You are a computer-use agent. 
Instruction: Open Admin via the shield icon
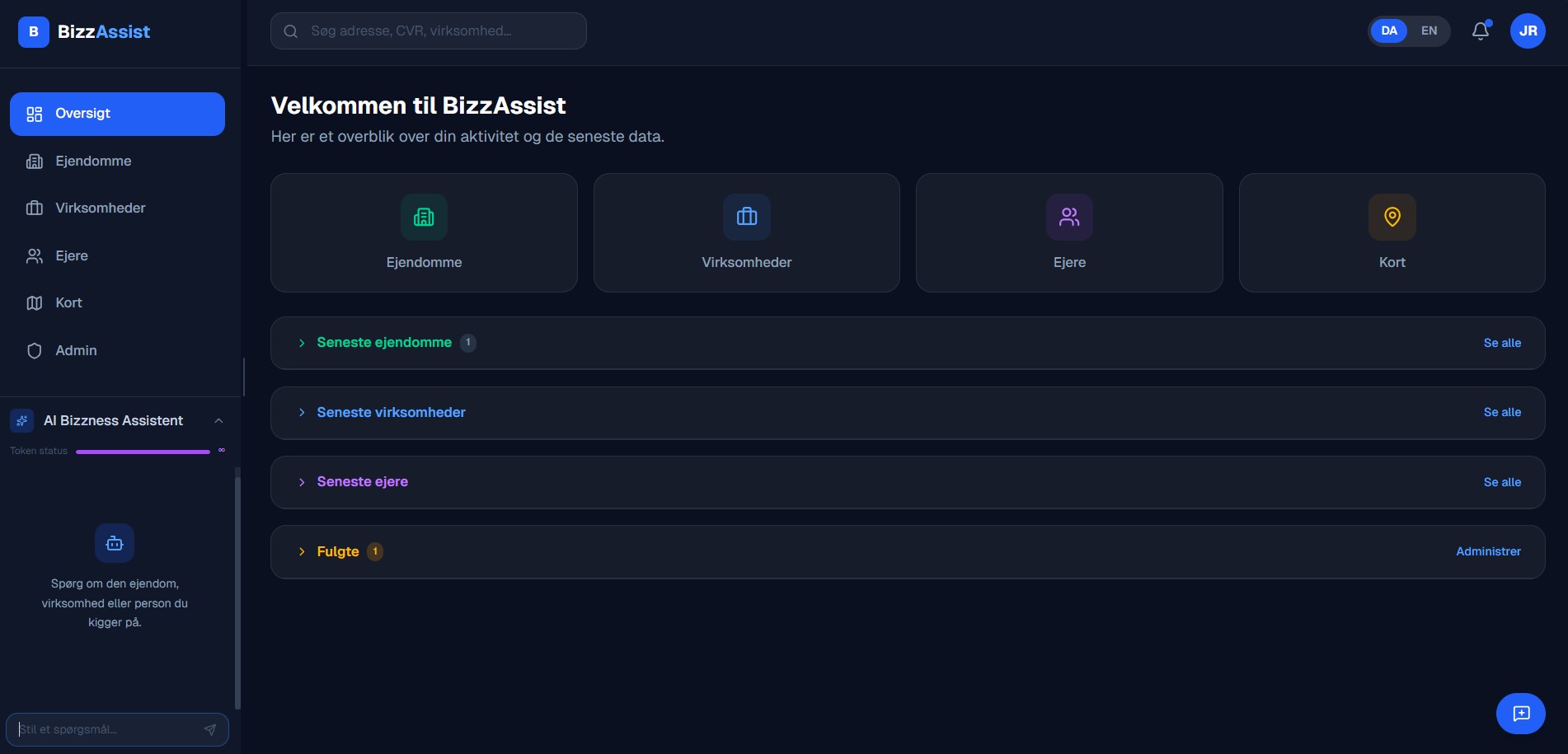point(35,350)
